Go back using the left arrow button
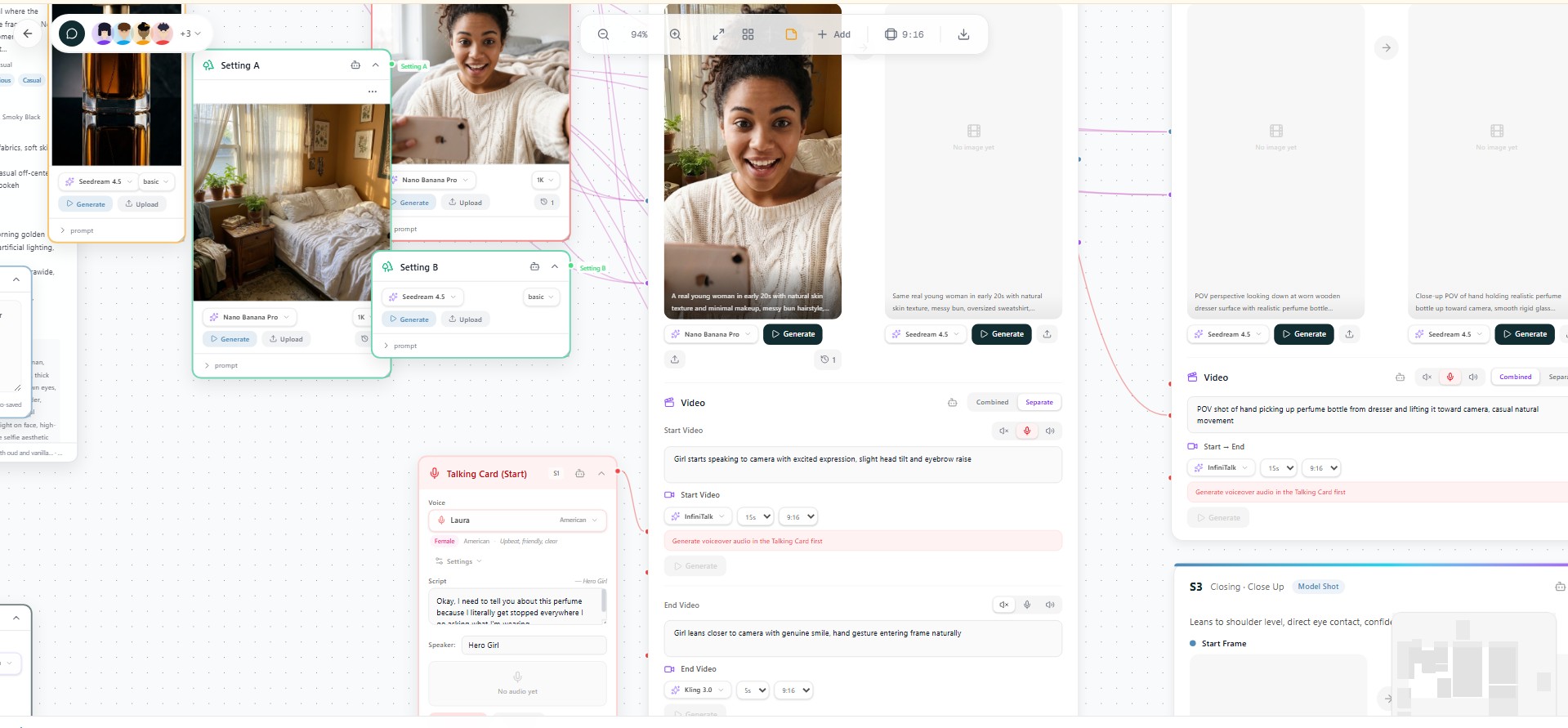Screen dimensions: 1568x728 pos(28,33)
